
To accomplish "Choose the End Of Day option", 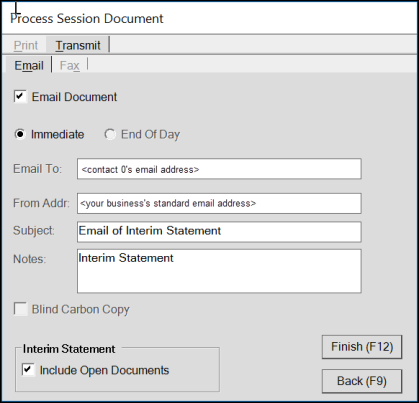I will (110, 134).
